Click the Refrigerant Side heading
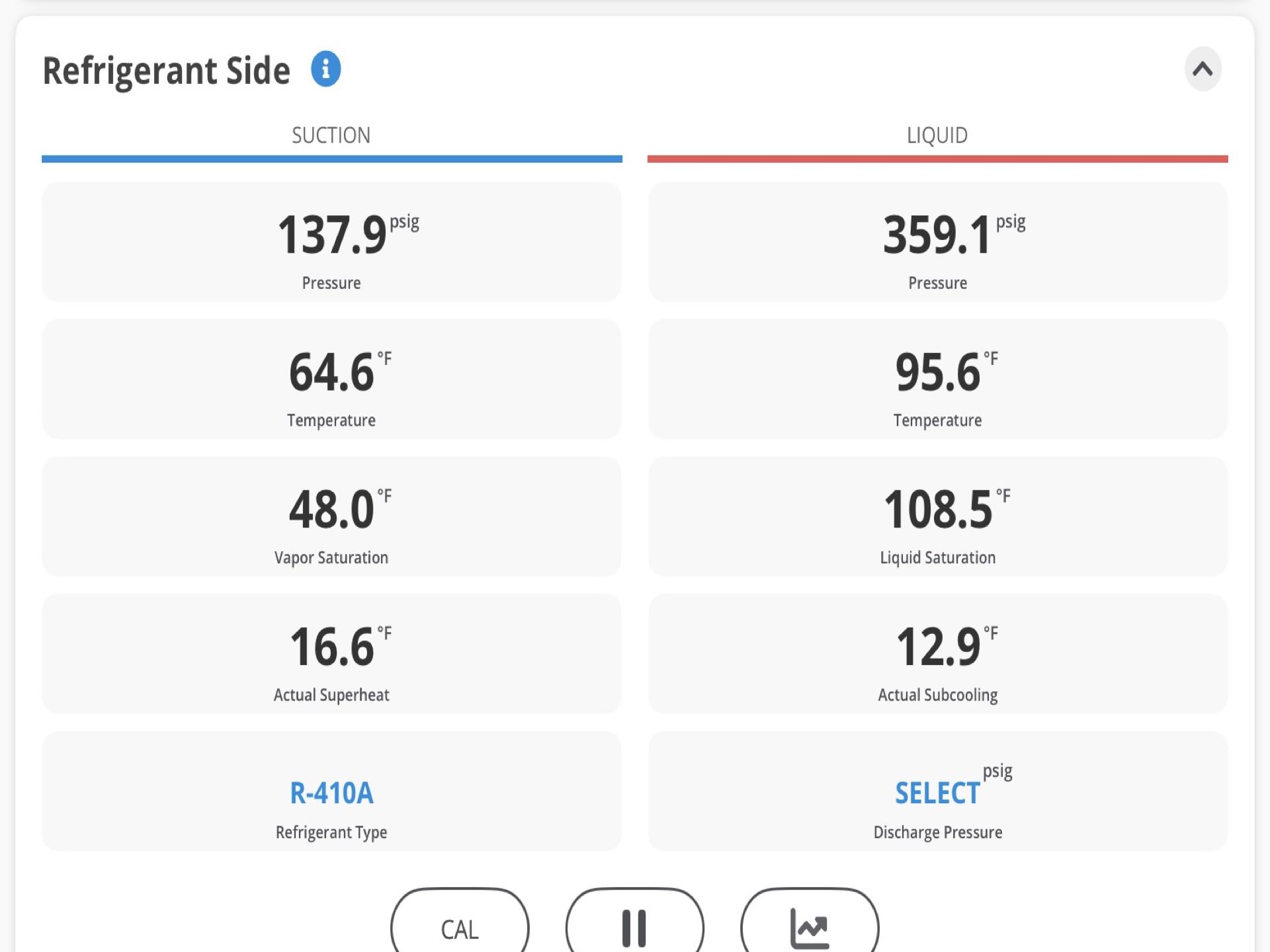1270x952 pixels. pos(166,71)
